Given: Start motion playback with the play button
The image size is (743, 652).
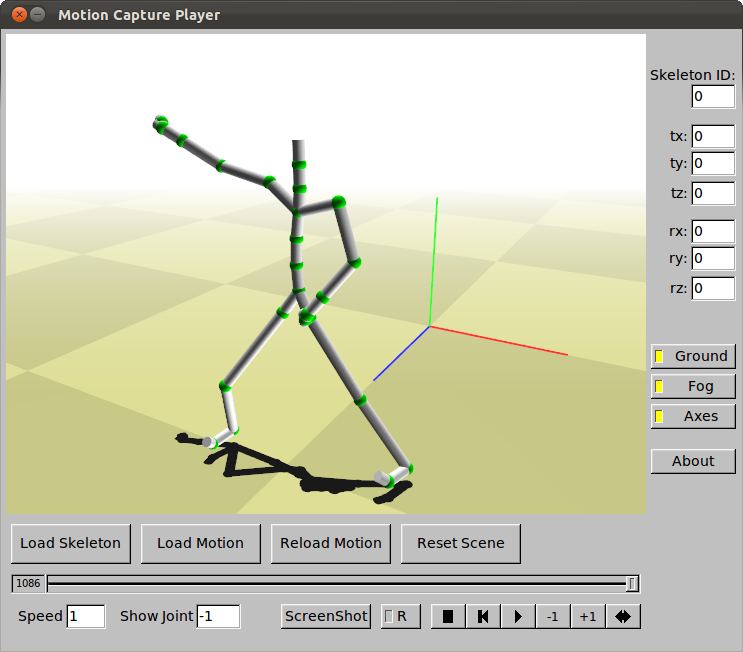Looking at the screenshot, I should (518, 616).
